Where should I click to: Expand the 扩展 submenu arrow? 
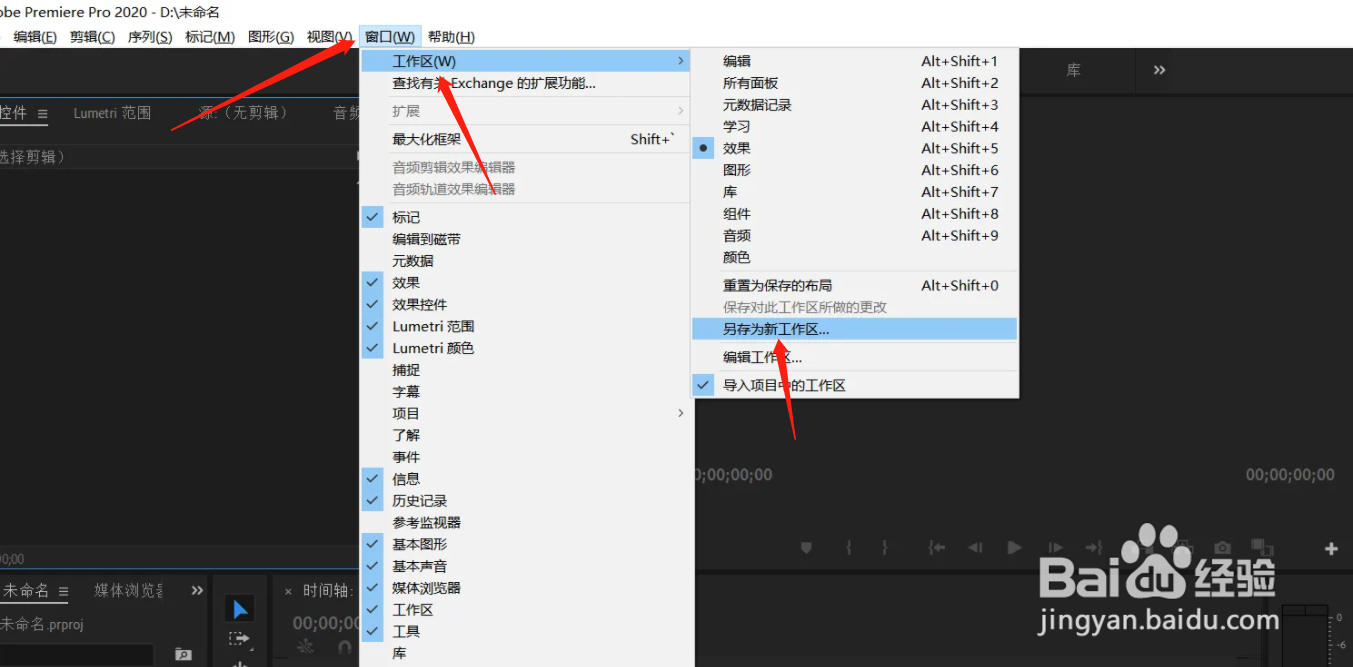click(x=681, y=110)
